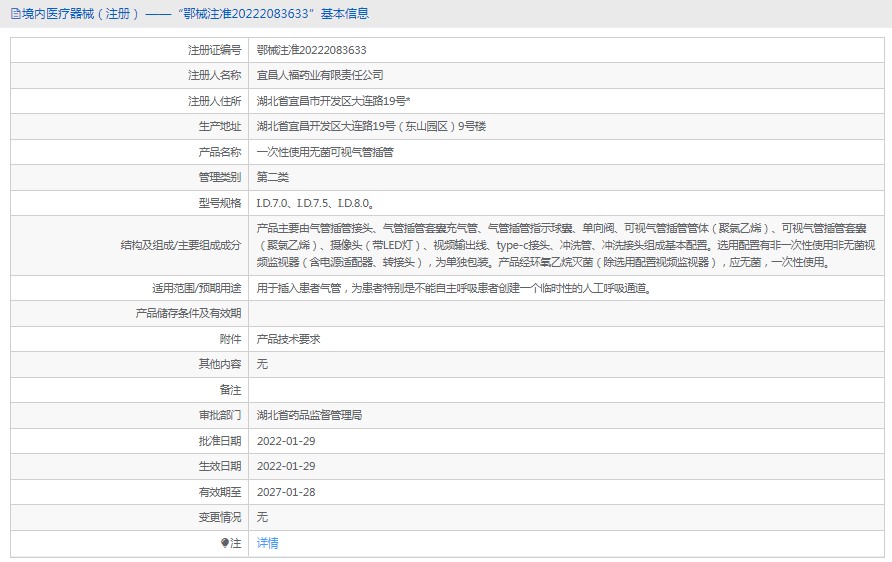Click the 产品名称 label

point(220,152)
